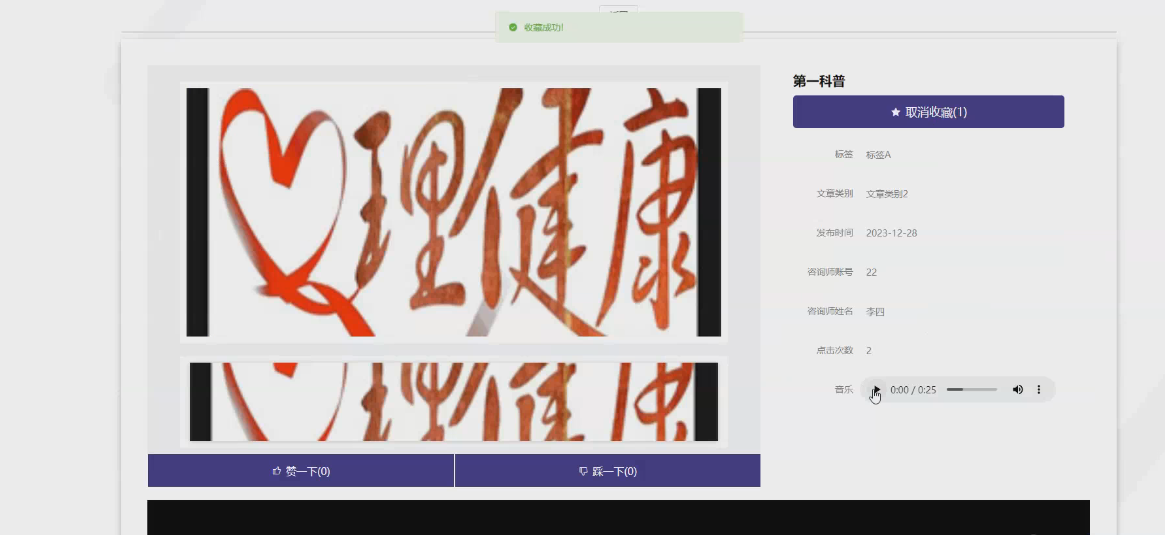The image size is (1165, 535).
Task: Play the 音乐 audio clip
Action: [x=876, y=389]
